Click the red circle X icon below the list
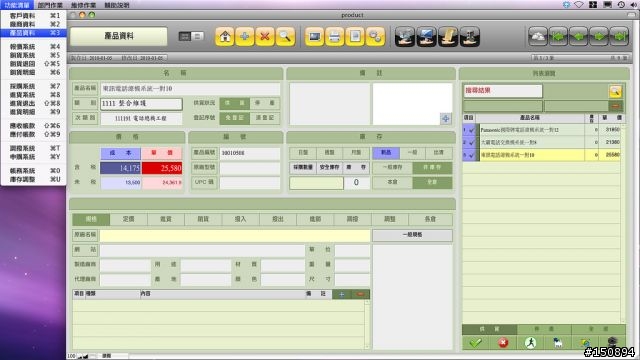 click(x=503, y=343)
